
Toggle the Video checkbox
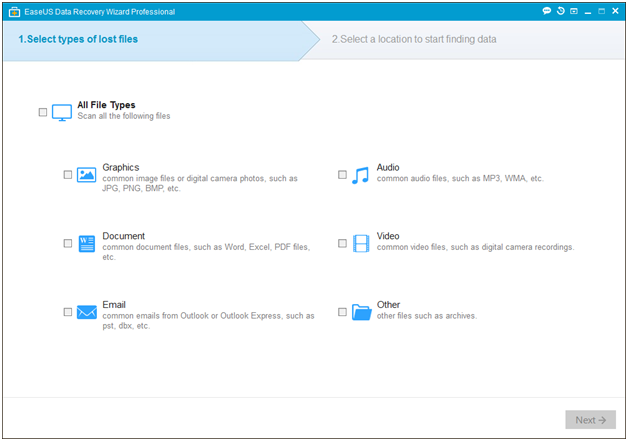(x=342, y=243)
